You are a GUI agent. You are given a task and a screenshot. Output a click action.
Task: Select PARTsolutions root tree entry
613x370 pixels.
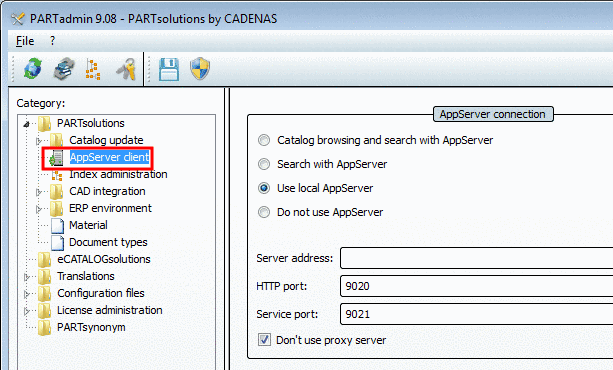click(x=91, y=123)
